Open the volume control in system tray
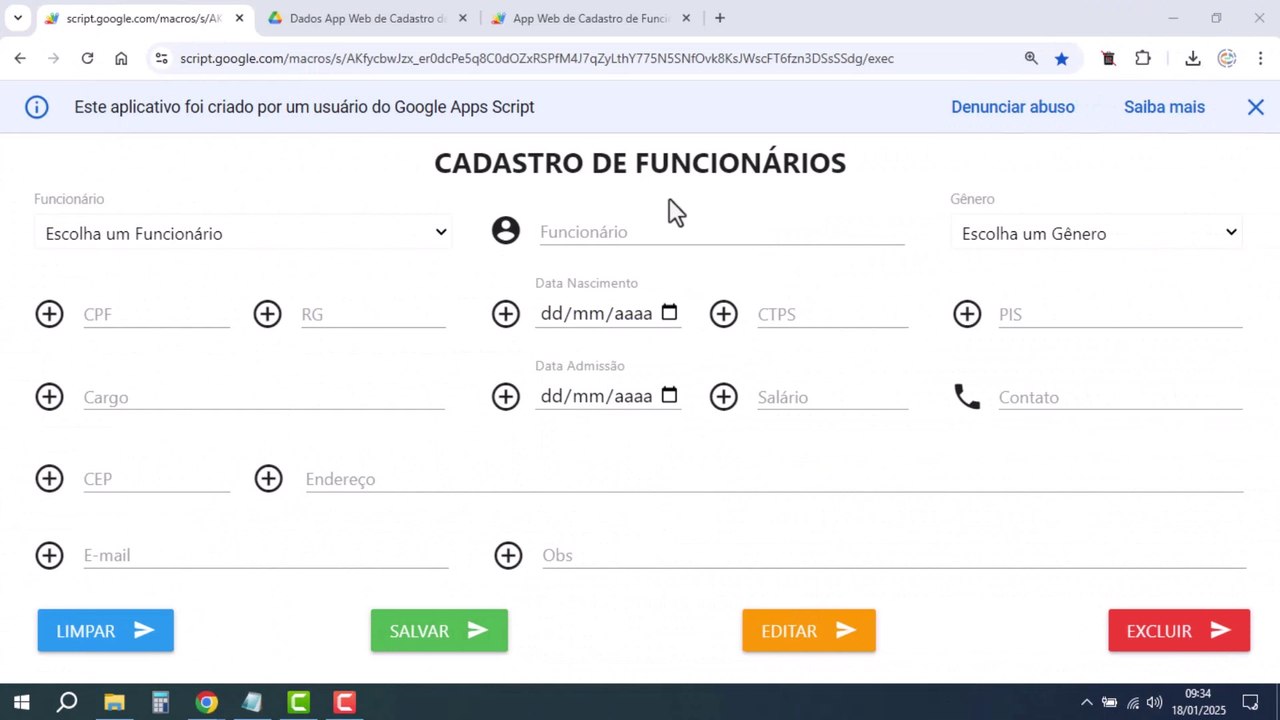This screenshot has width=1280, height=720. click(1155, 702)
